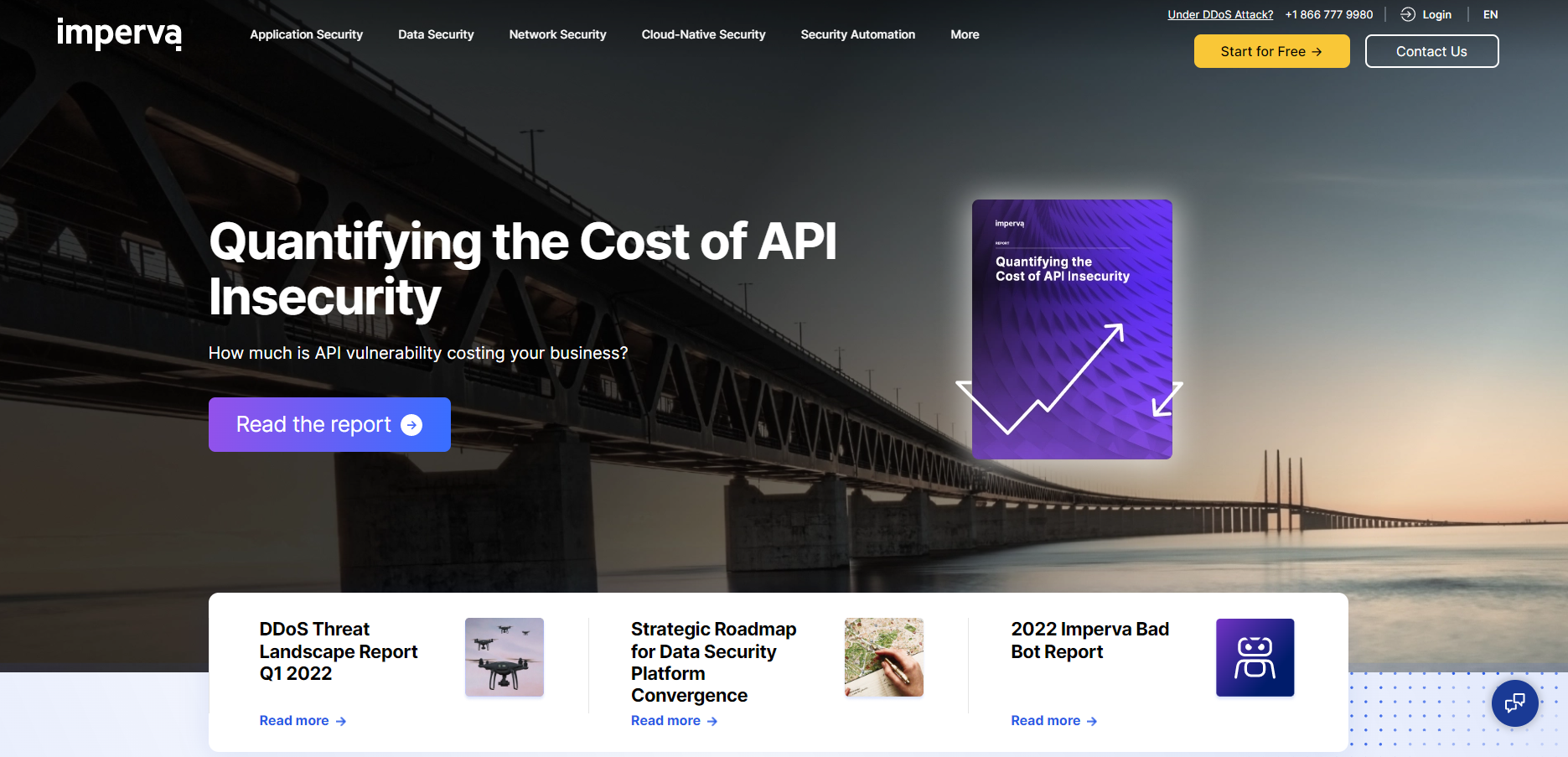1568x757 pixels.
Task: Open the Security Automation menu
Action: click(x=857, y=34)
